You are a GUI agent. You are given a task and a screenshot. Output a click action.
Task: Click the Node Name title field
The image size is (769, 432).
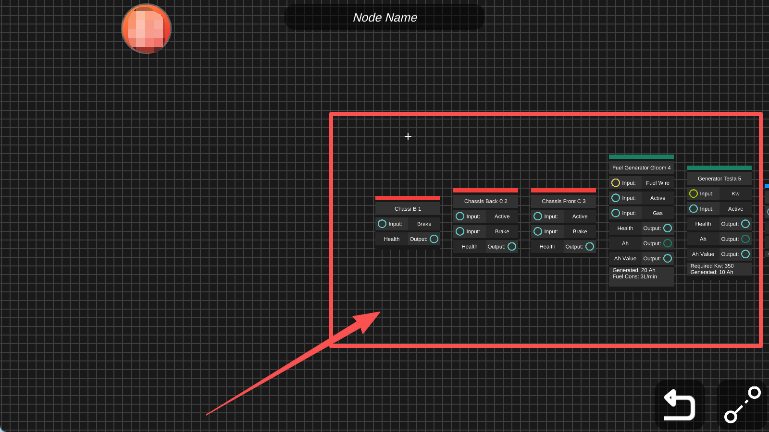click(x=385, y=18)
